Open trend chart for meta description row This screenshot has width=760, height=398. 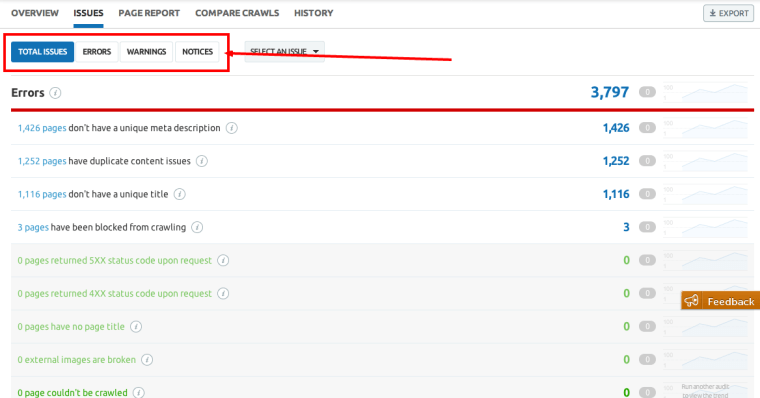706,128
